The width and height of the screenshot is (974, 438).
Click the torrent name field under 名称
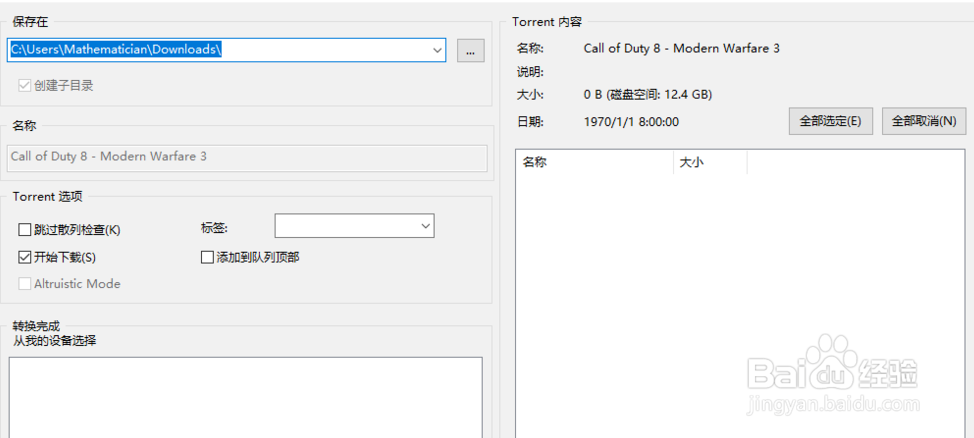tap(248, 158)
